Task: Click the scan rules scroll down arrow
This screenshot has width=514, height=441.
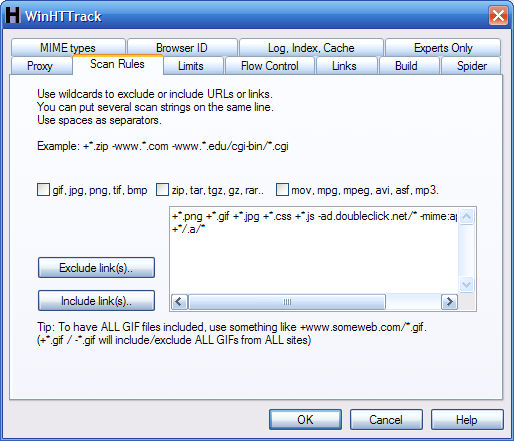Action: click(x=466, y=285)
